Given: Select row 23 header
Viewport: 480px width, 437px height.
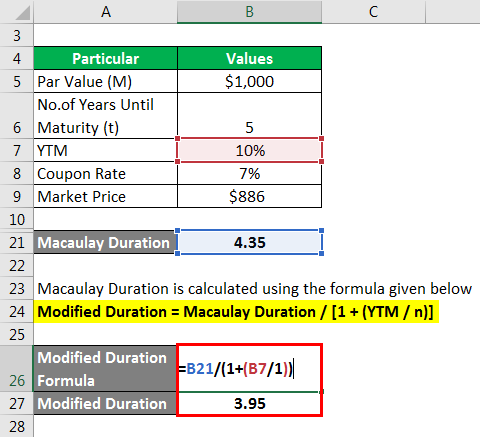Looking at the screenshot, I should [x=17, y=288].
